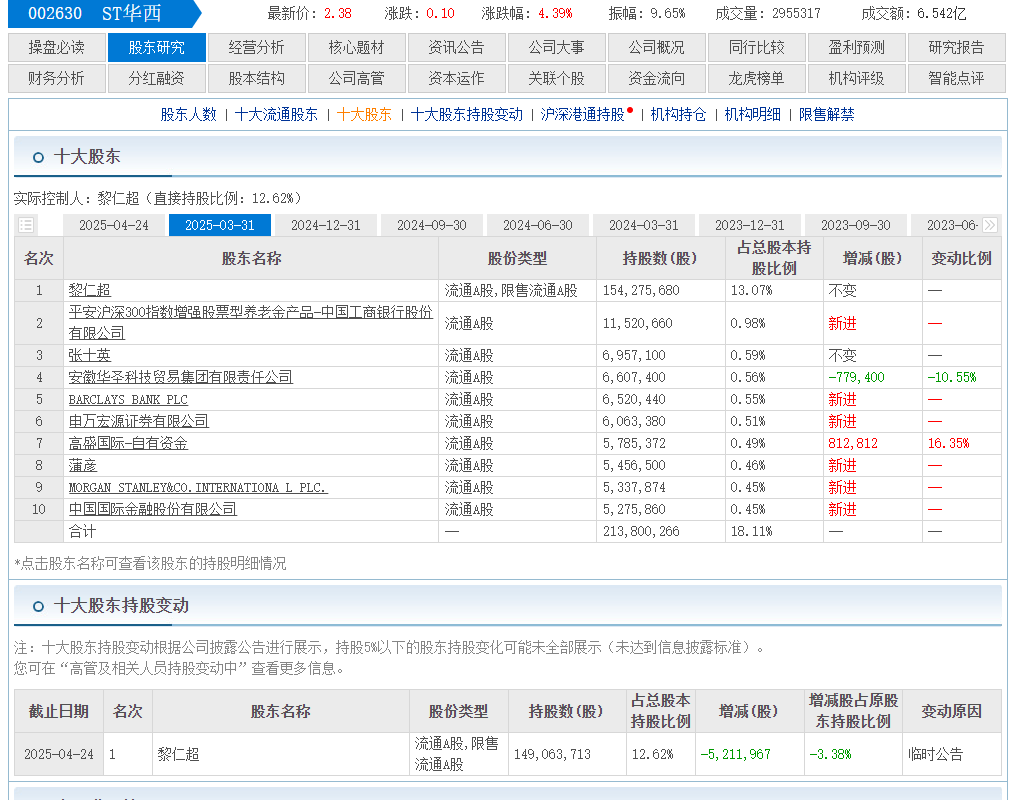Select the 2025-04-24 date tab

click(113, 225)
